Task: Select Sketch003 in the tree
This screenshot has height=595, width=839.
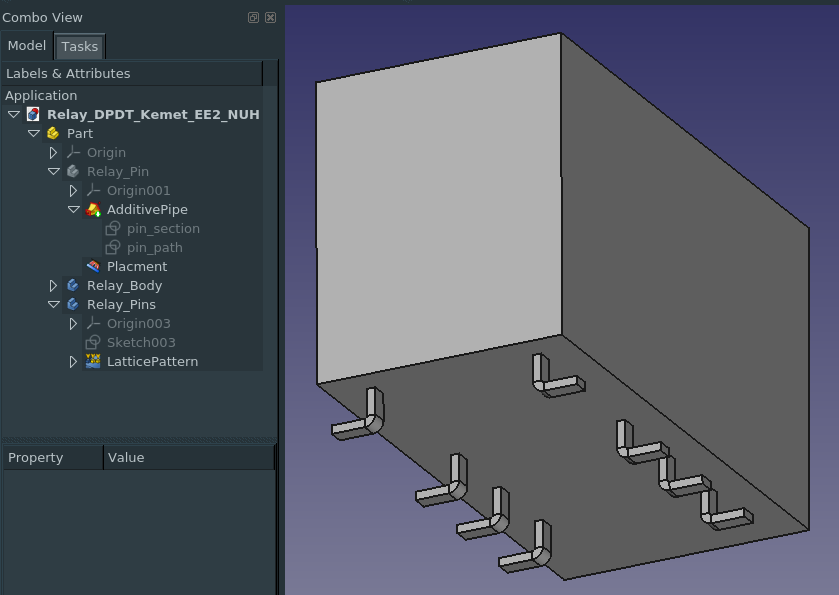Action: (x=140, y=343)
